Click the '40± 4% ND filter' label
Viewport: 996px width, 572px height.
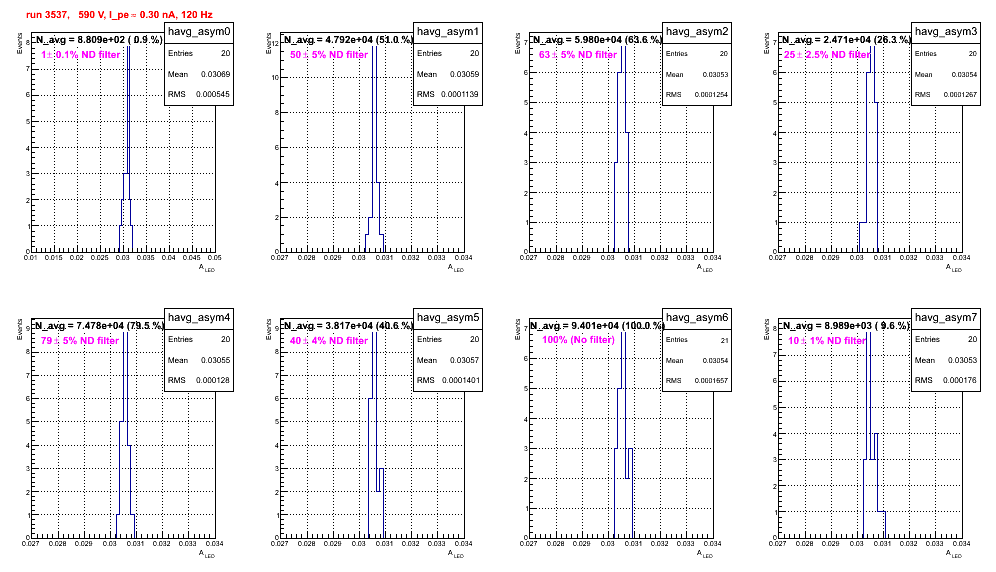coord(329,341)
